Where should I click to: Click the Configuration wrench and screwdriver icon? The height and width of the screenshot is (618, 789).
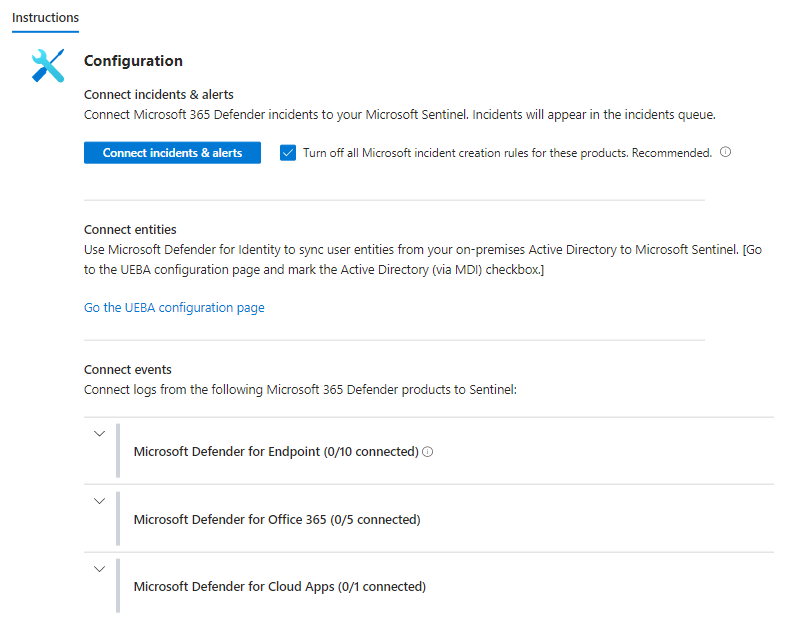point(48,65)
